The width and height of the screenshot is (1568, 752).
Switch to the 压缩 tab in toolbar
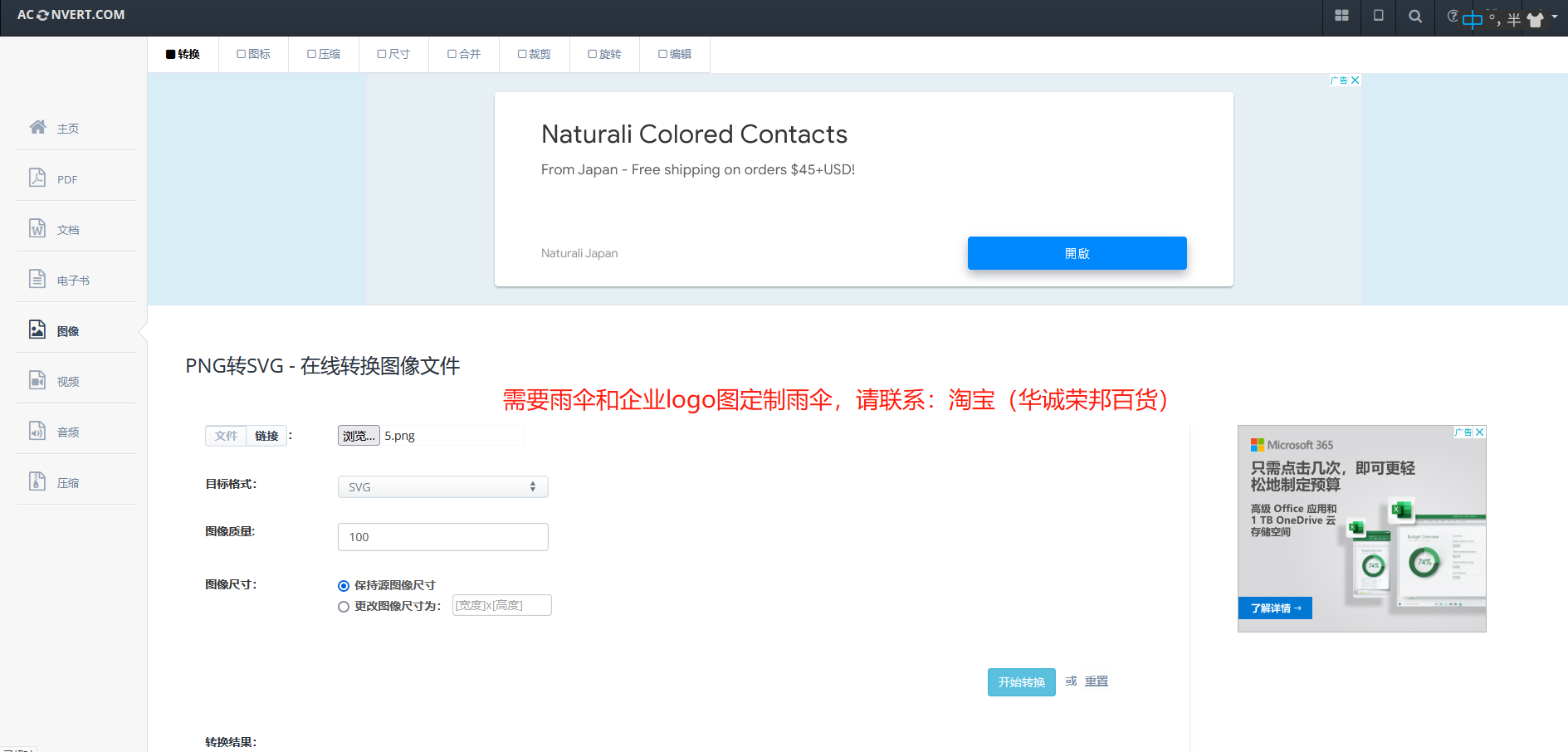(x=324, y=53)
